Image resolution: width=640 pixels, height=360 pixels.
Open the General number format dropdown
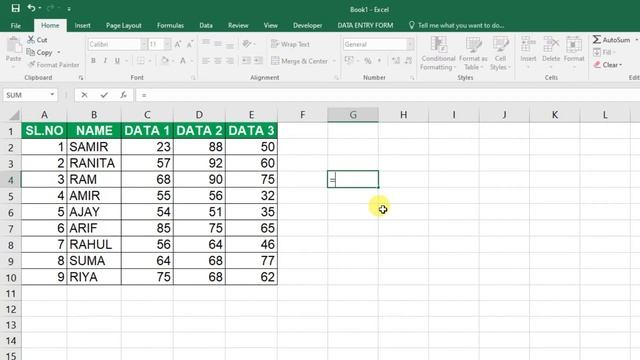pos(410,44)
